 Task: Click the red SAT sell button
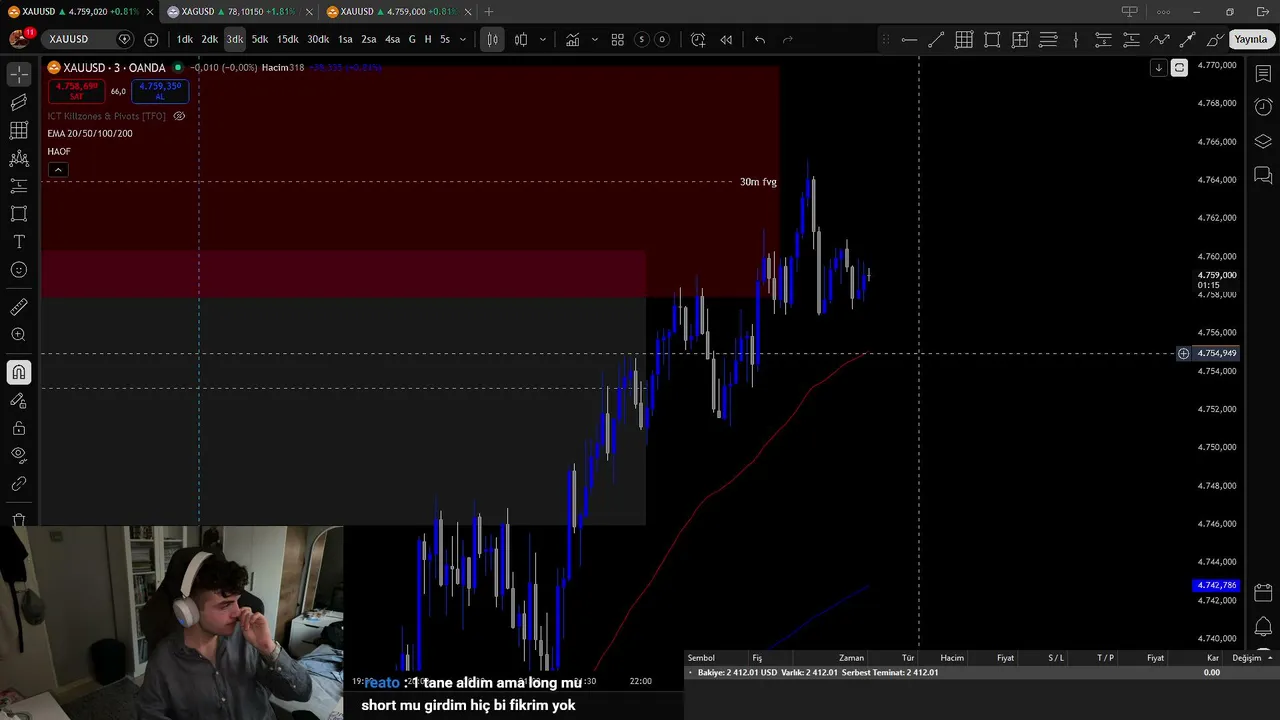point(76,91)
